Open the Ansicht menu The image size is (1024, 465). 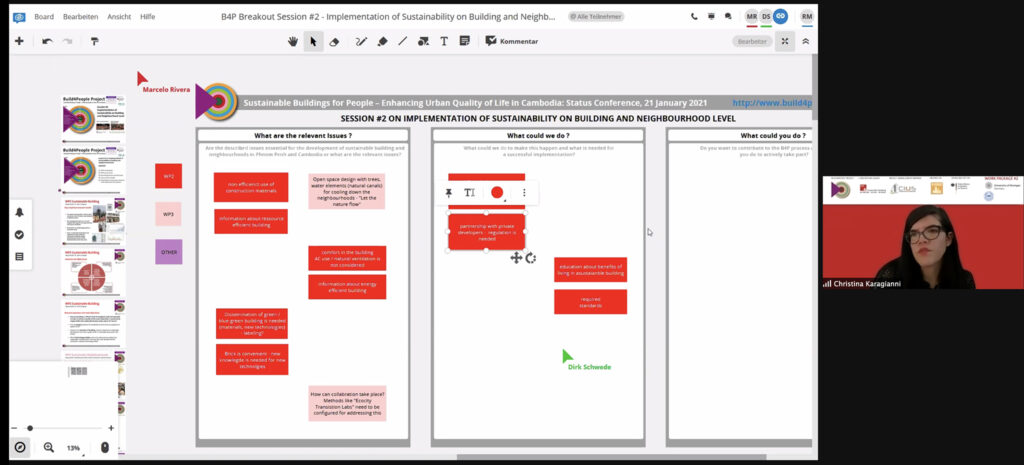[x=119, y=16]
